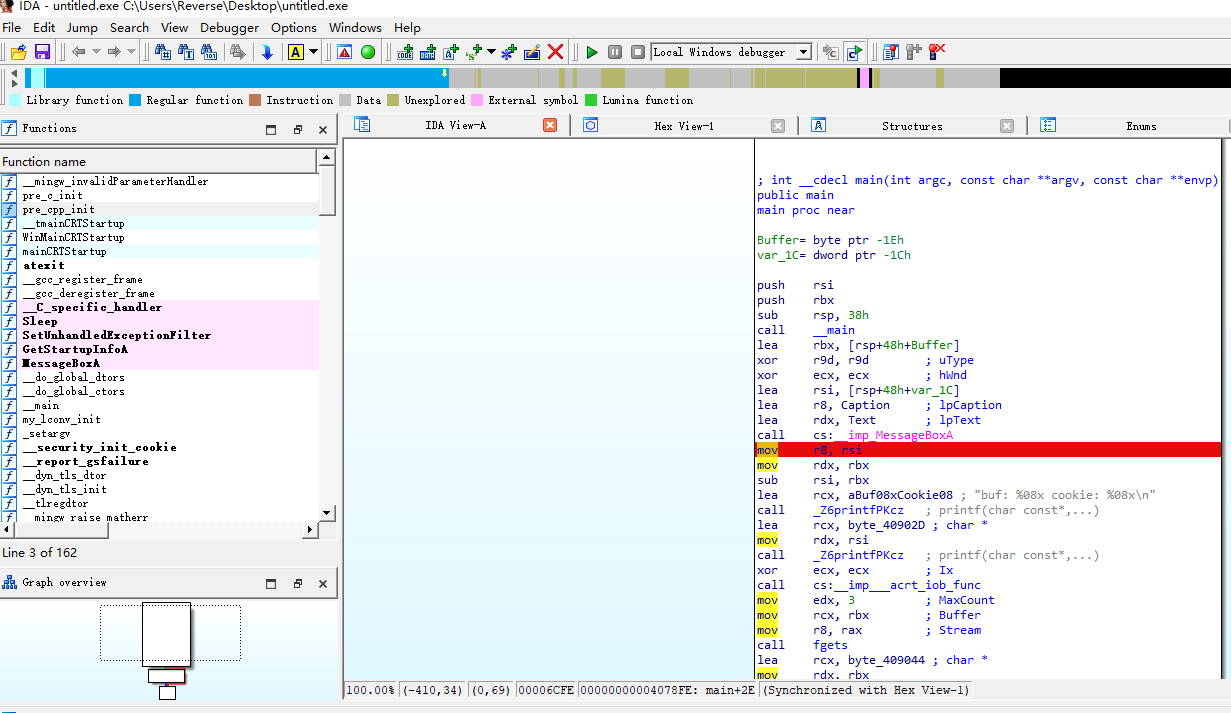Open the Debugger menu
This screenshot has height=713, width=1231.
point(229,27)
